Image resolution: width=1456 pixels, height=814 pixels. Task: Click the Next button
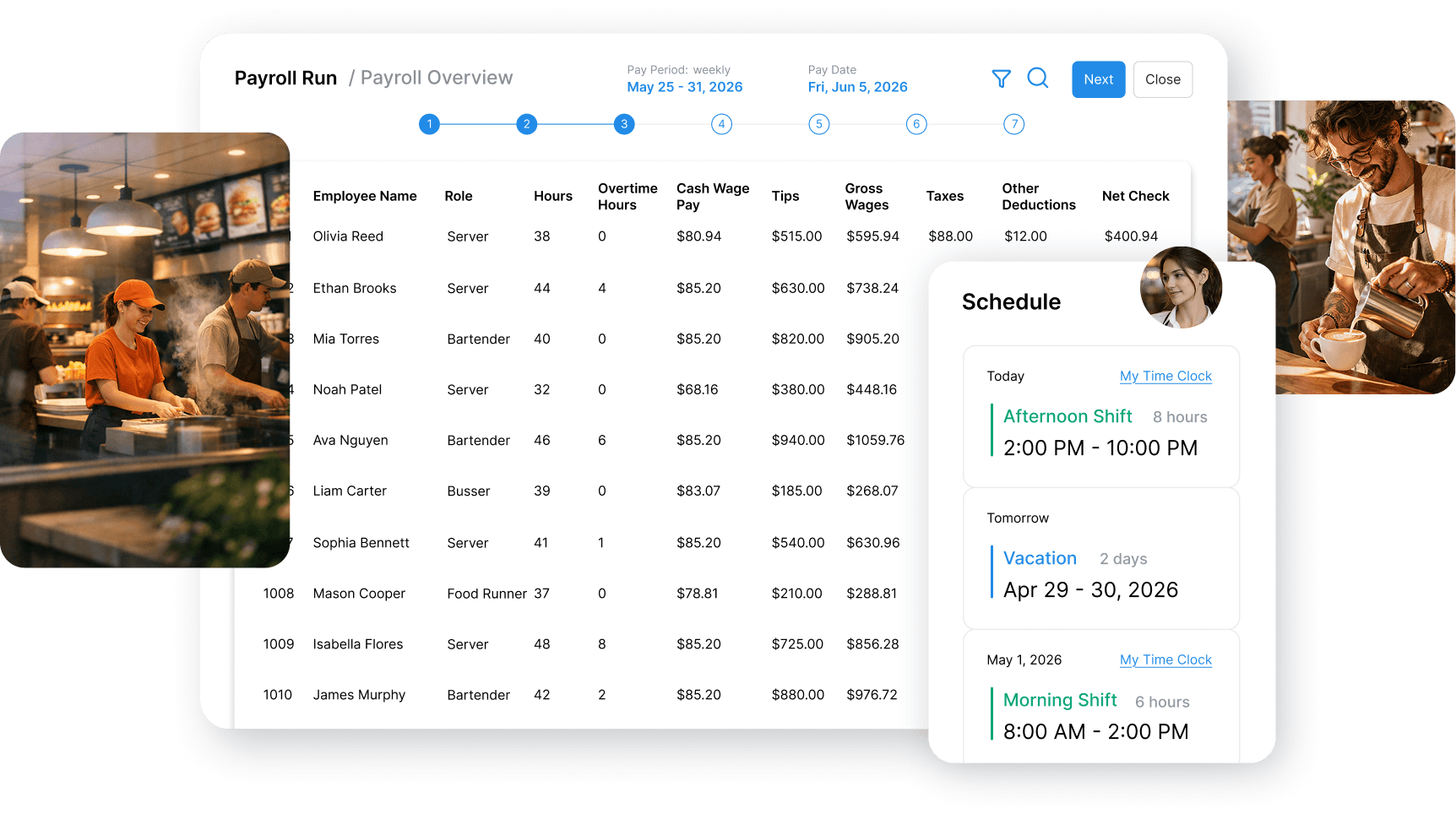(1098, 79)
